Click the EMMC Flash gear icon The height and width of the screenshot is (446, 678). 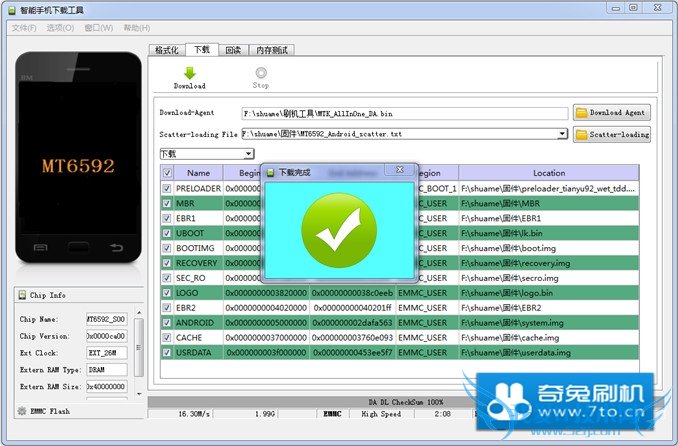pos(22,411)
